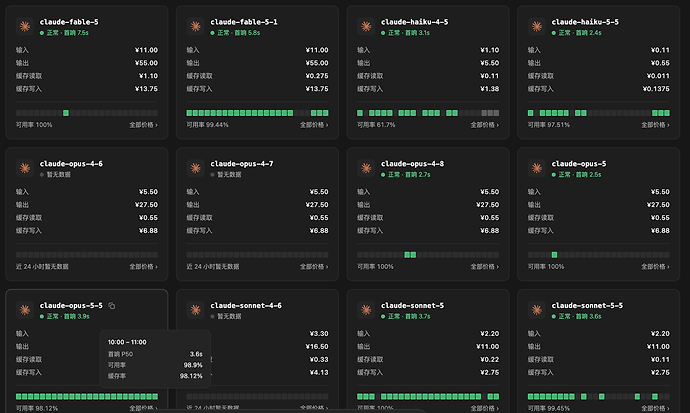Click the claude-sonnet-5-5 model icon
Screen dimensions: 690x413
537,310
